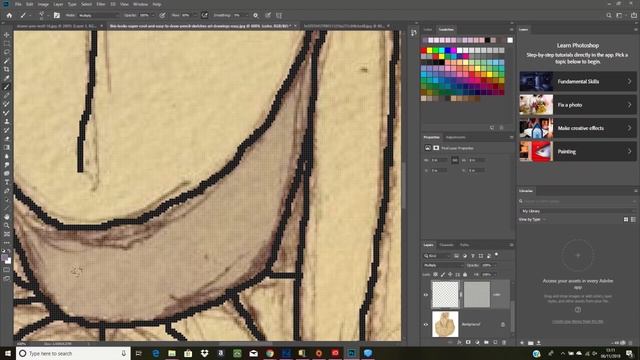Toggle lock transparent pixels
Screen dimensions: 640x360
[x=436, y=275]
